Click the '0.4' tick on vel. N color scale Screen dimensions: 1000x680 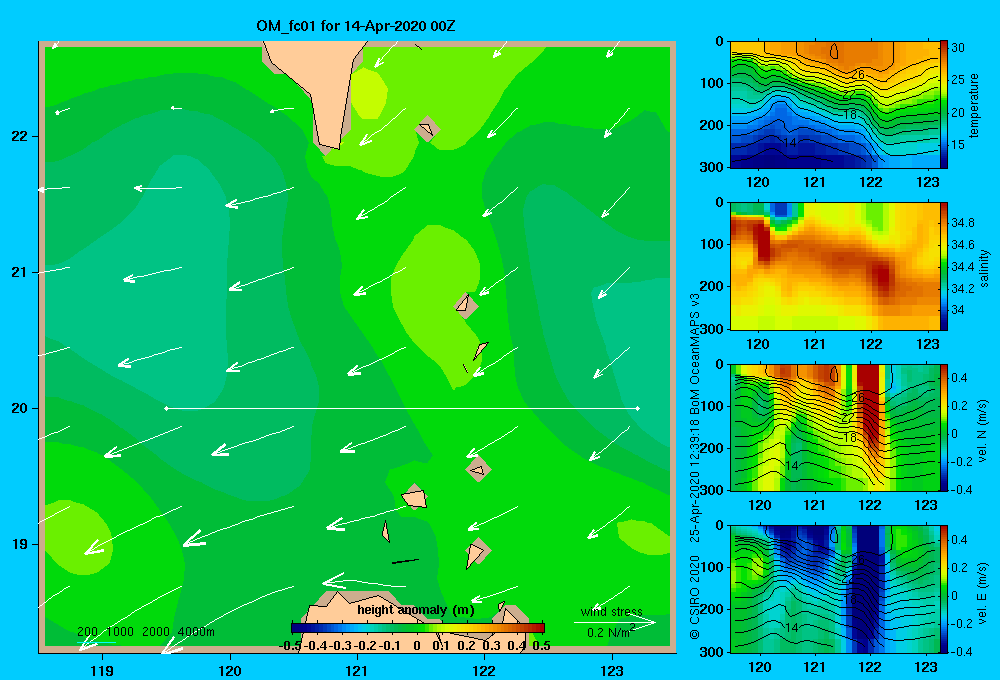(x=959, y=378)
